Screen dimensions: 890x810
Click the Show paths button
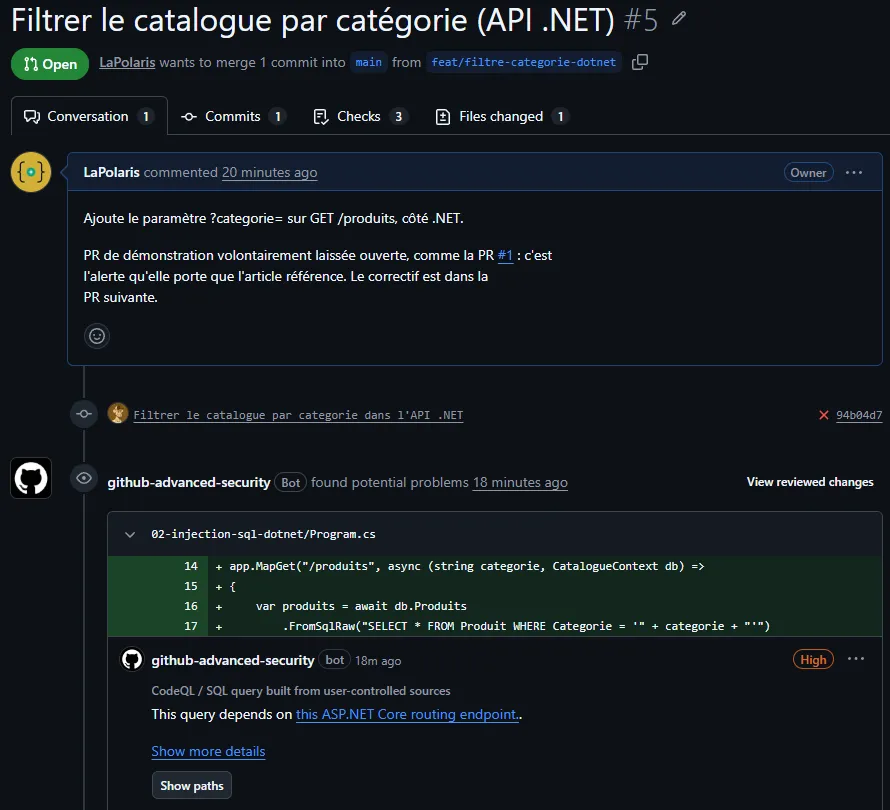pos(192,786)
